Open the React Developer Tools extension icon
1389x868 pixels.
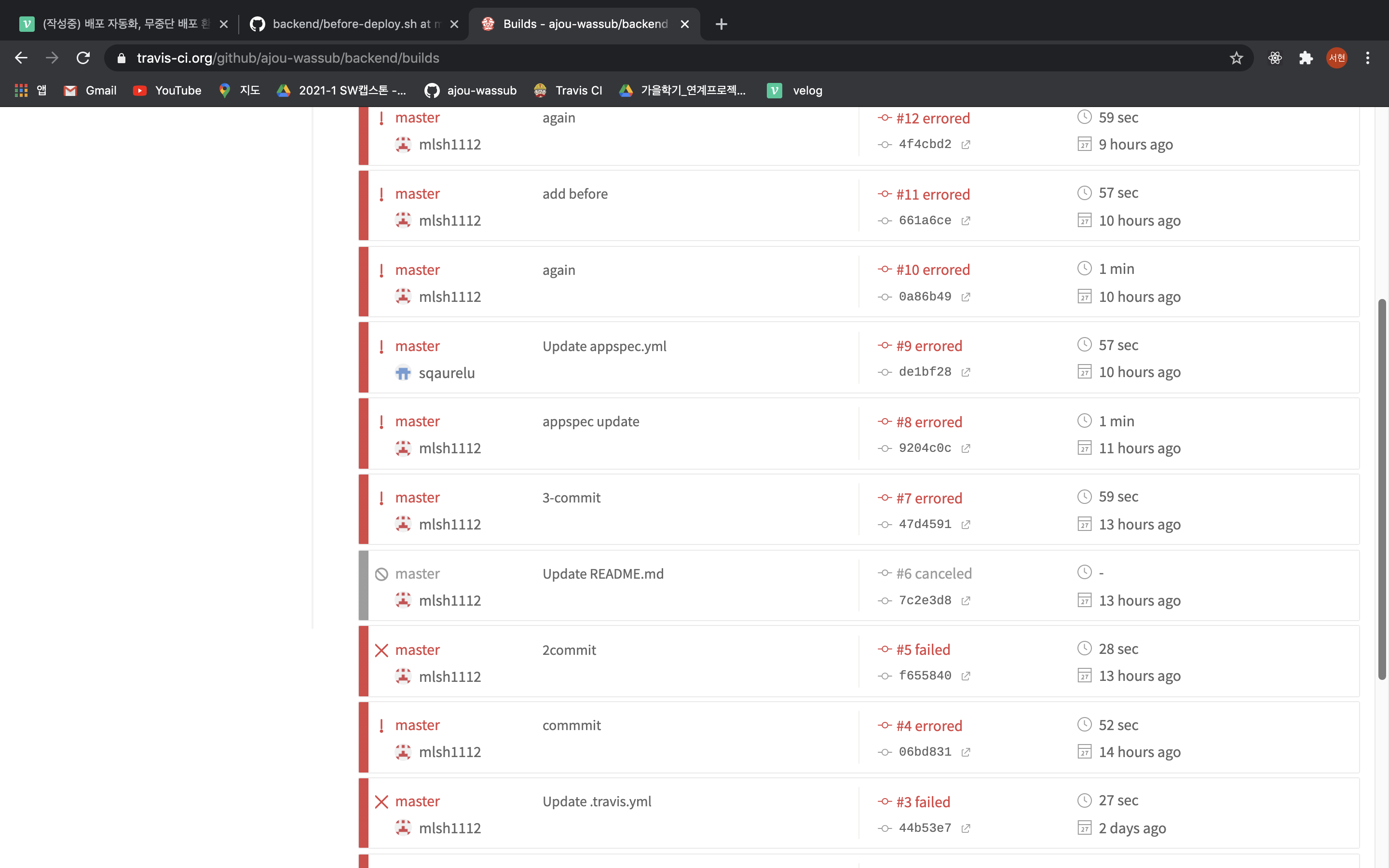point(1275,58)
